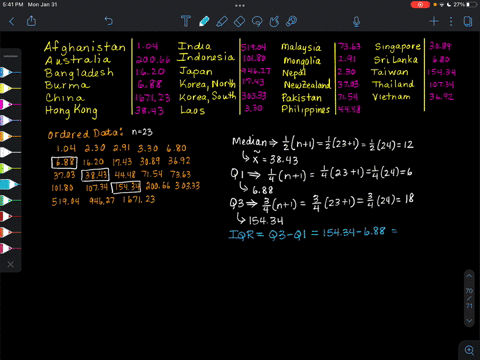
Task: Select the Text tool
Action: [186, 21]
